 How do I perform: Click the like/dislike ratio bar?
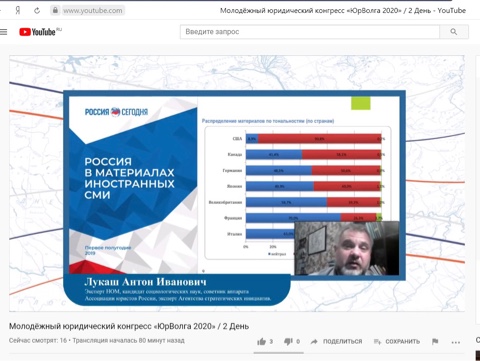[x=278, y=352]
